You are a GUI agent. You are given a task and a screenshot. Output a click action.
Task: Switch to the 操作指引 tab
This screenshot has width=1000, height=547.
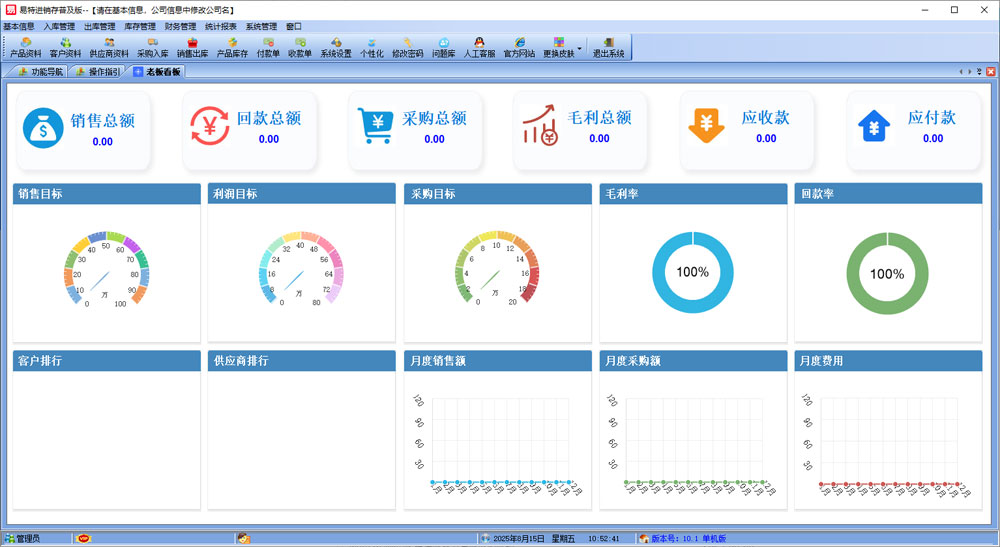[x=97, y=72]
